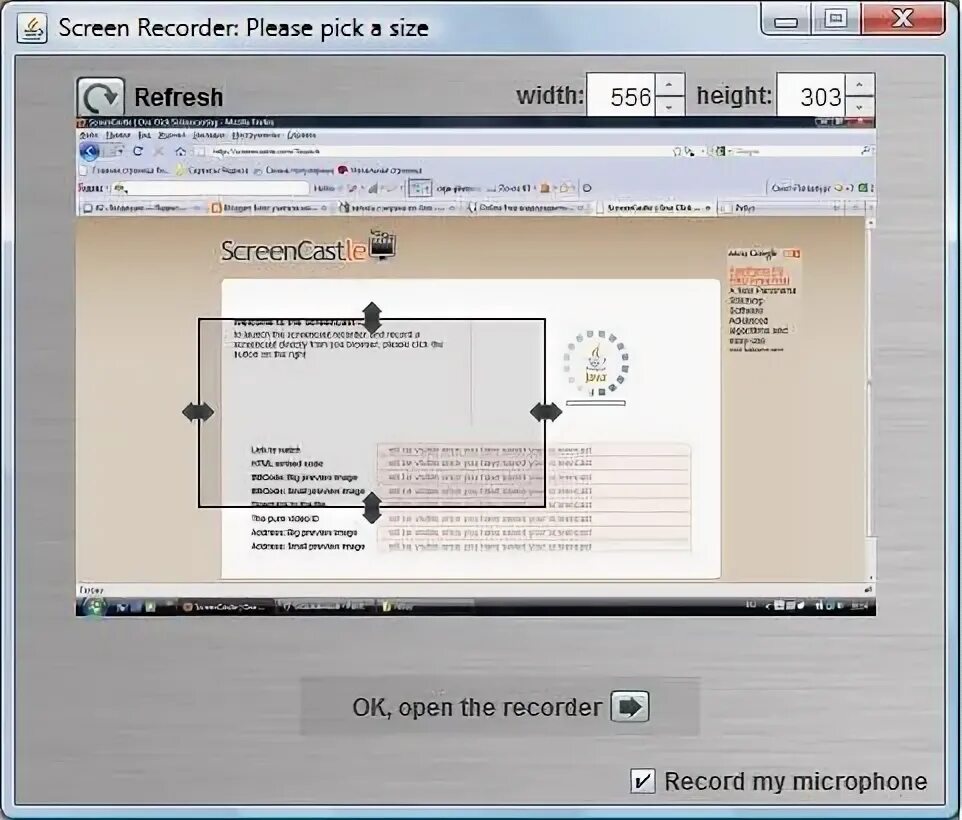Minimize the Screen Recorder window
This screenshot has height=820, width=962.
coord(786,19)
